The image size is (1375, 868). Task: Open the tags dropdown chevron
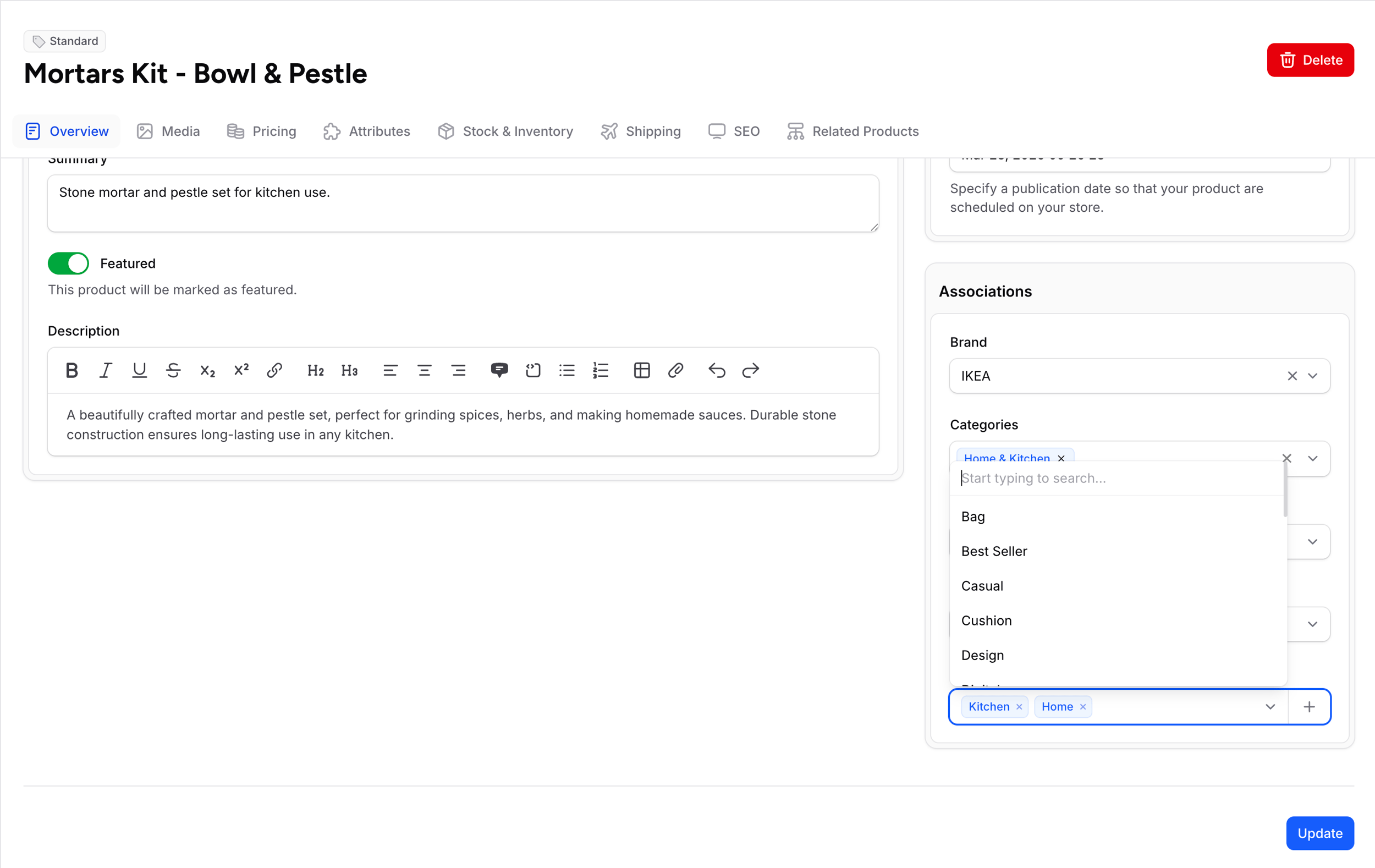point(1270,707)
